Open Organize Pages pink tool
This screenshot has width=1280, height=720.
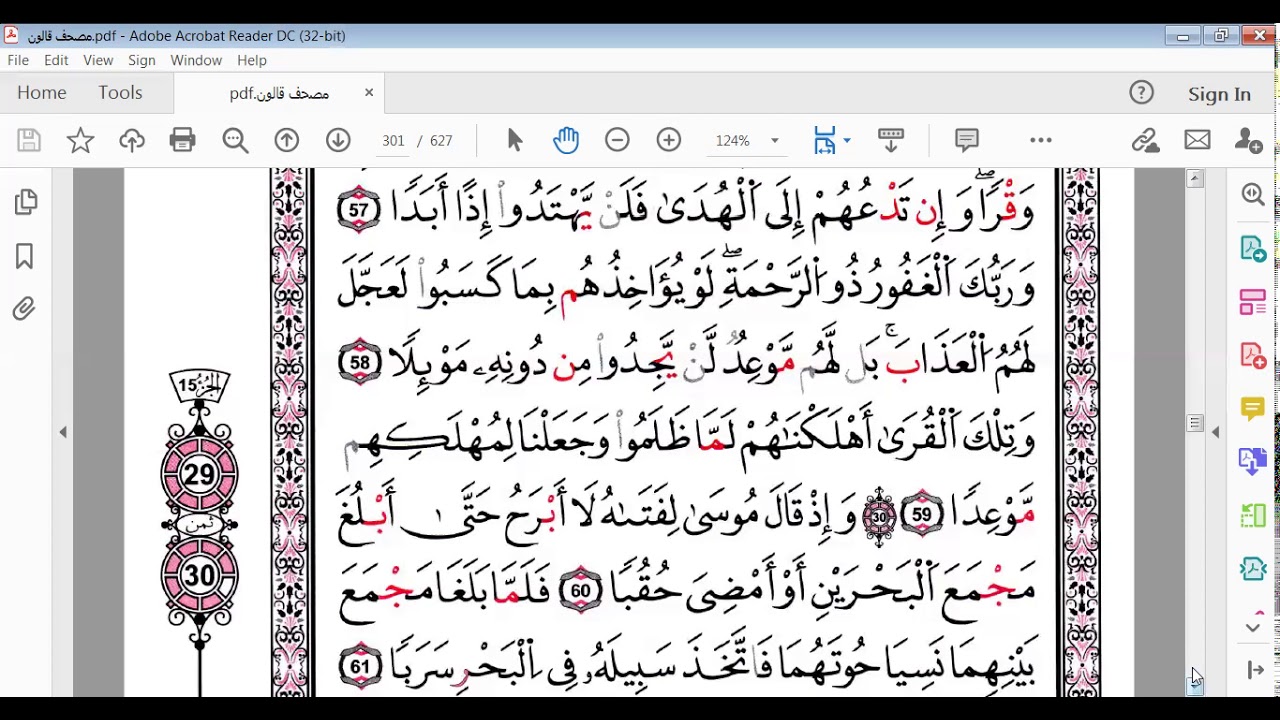tap(1253, 302)
